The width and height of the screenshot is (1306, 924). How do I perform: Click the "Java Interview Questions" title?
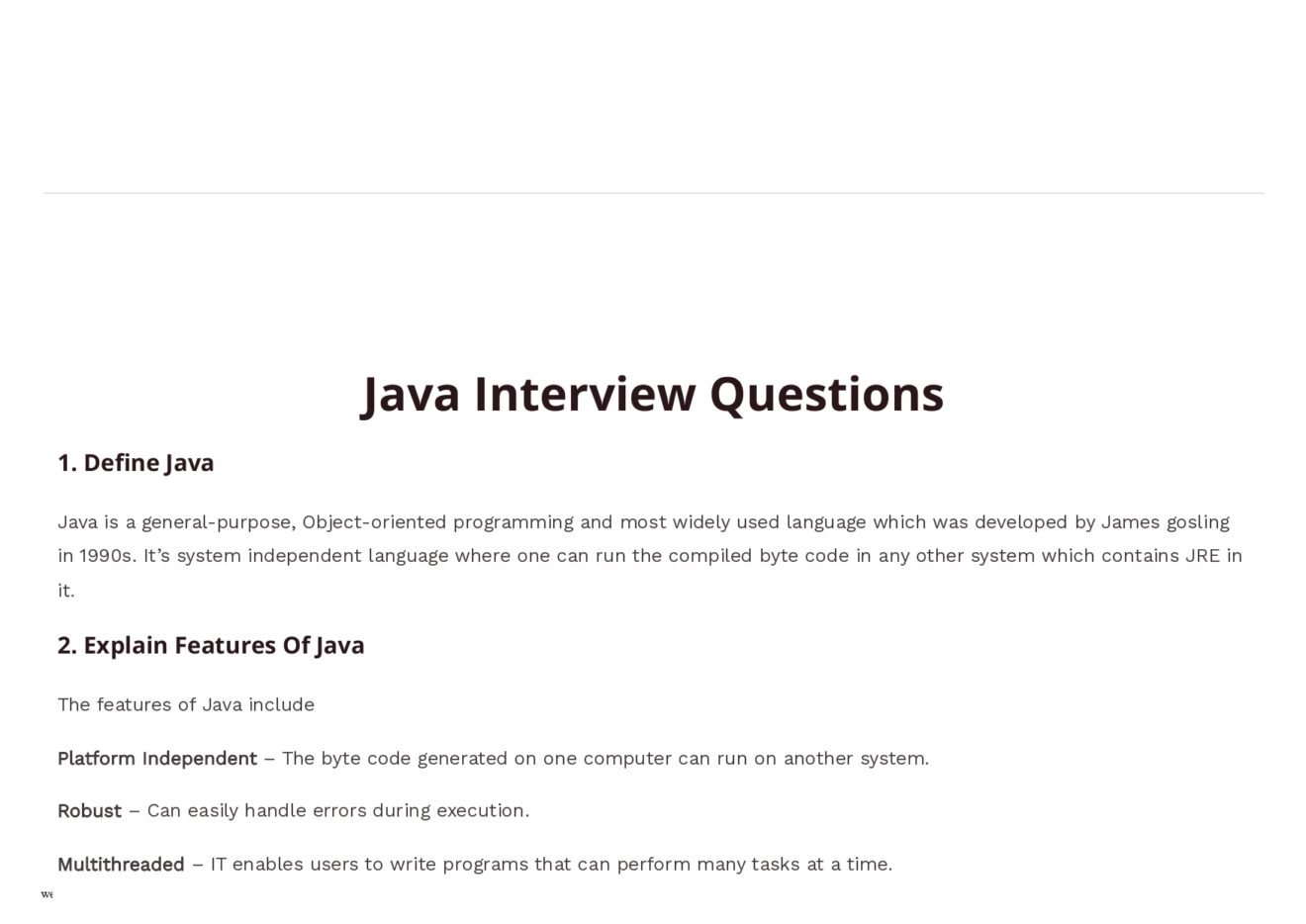coord(653,394)
